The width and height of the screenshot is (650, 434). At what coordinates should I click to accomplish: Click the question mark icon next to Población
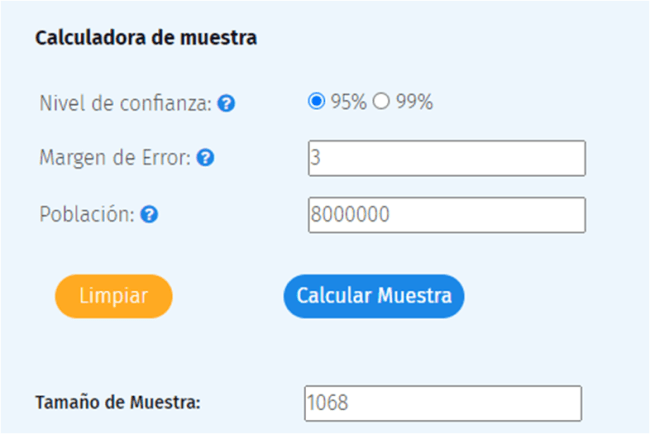pyautogui.click(x=149, y=214)
